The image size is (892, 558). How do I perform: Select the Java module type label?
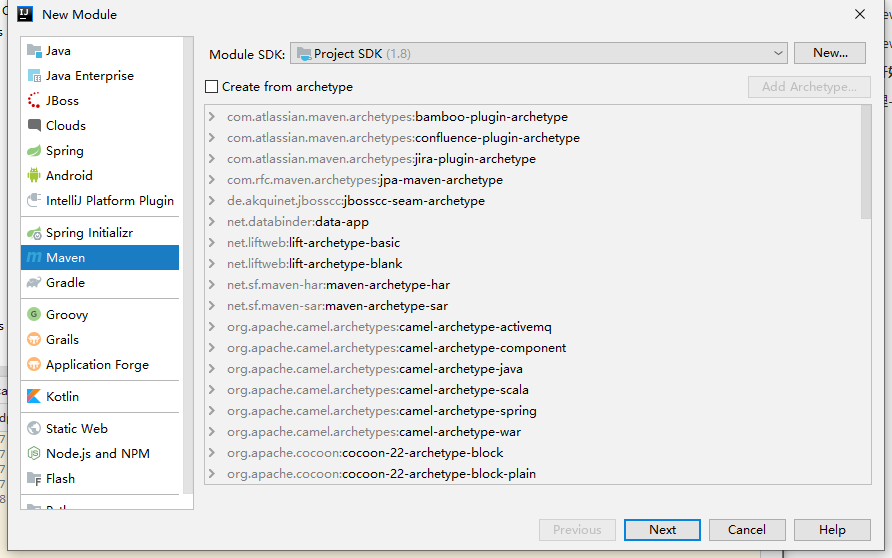tap(58, 51)
